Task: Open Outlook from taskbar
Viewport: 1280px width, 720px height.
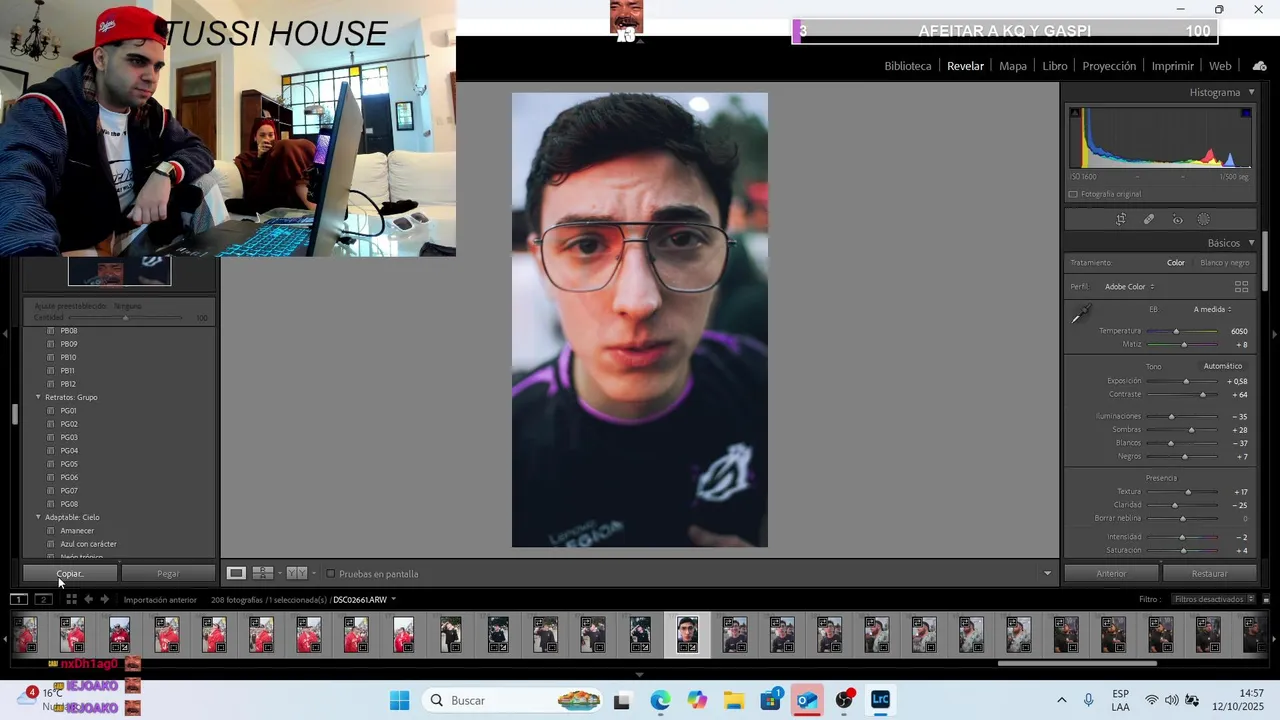Action: tap(807, 700)
